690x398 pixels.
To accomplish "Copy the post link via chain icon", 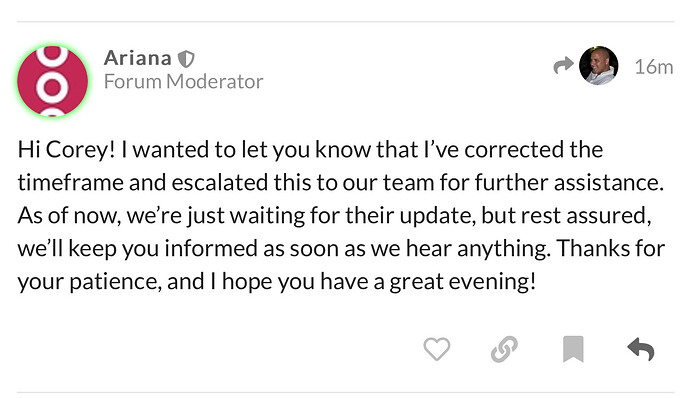I will click(x=504, y=349).
